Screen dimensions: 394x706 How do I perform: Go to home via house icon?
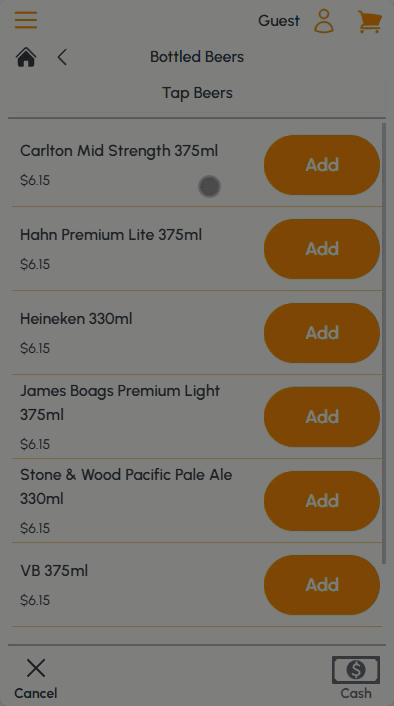coord(26,57)
